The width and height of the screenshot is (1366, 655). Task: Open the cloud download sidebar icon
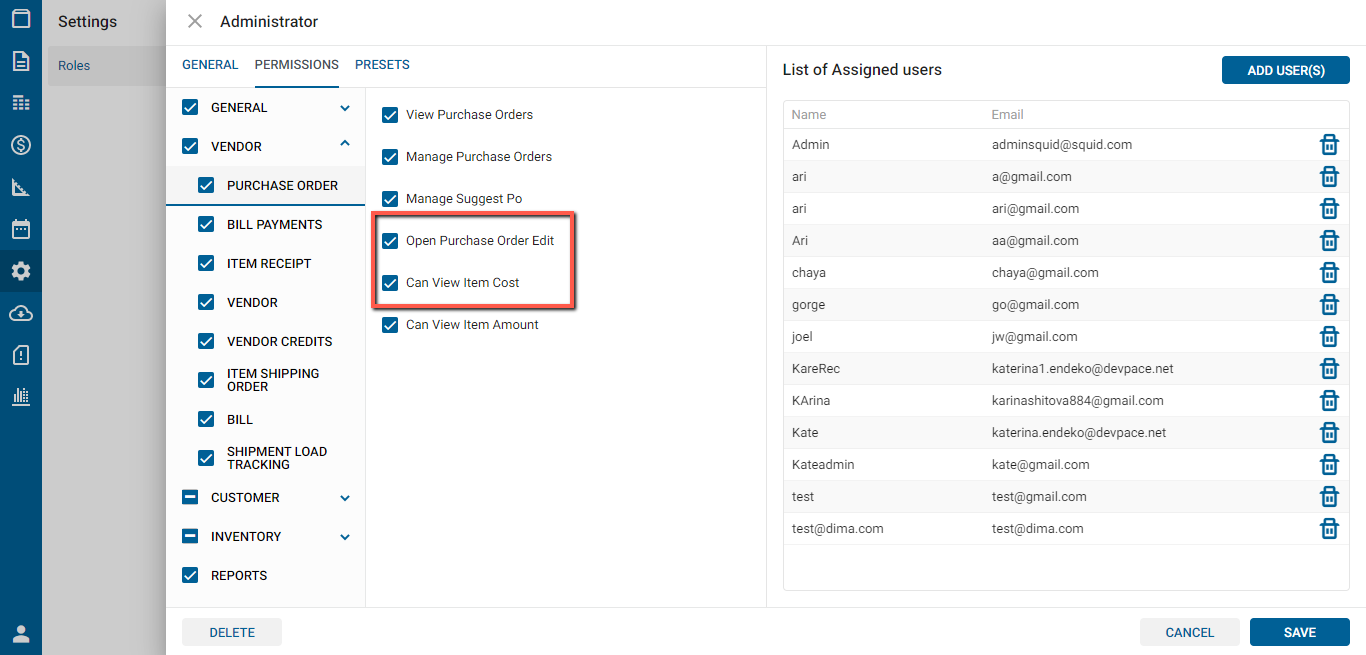point(21,313)
